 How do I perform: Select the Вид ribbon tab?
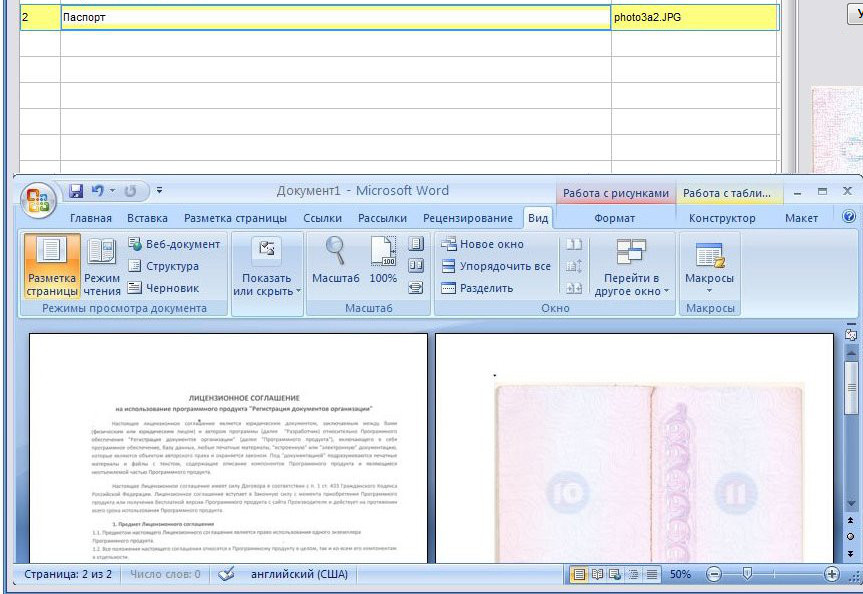(538, 218)
